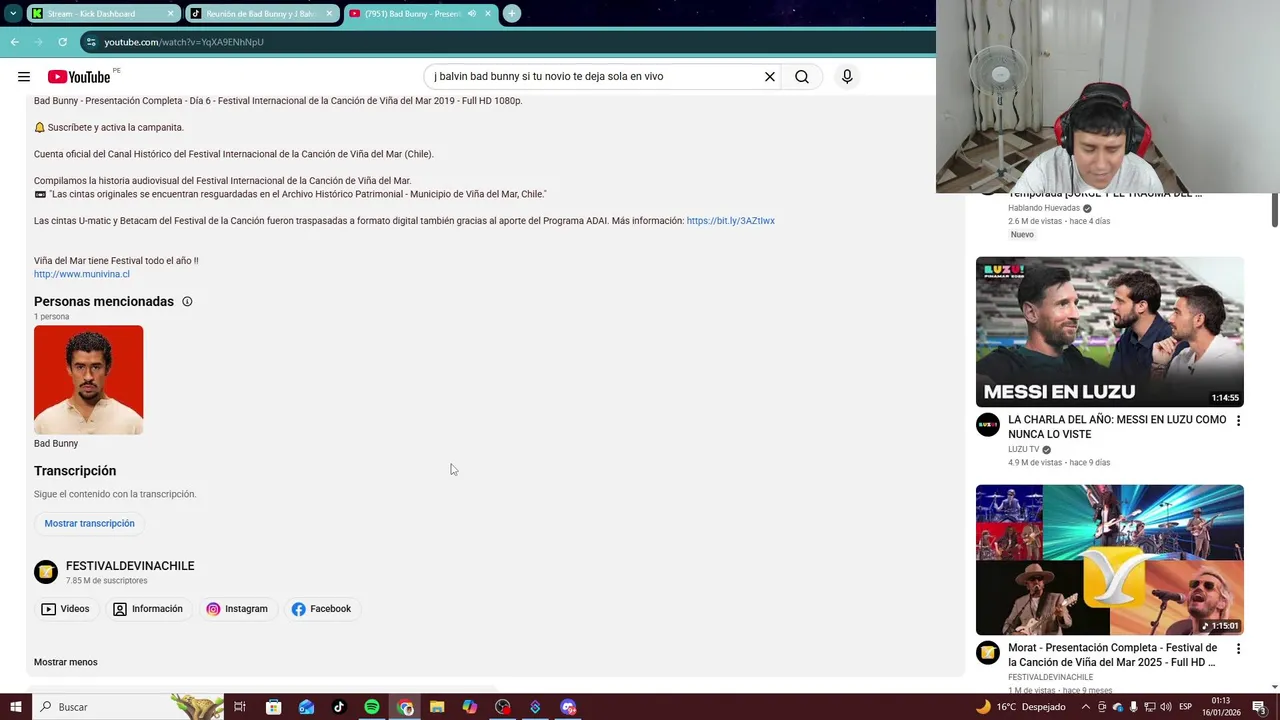The image size is (1280, 720).
Task: Open volume control in system tray
Action: click(1164, 707)
